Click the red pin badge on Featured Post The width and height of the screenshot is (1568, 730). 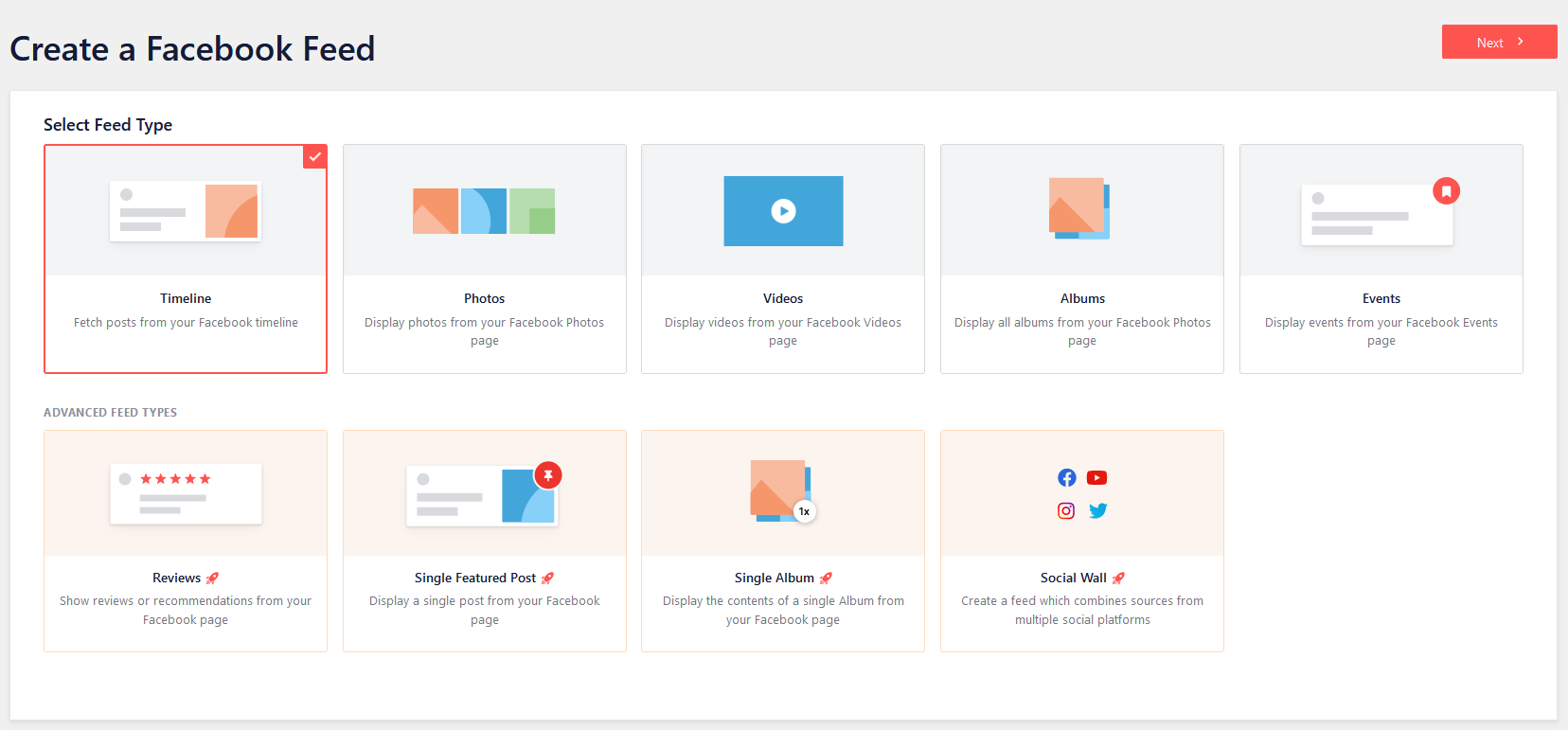coord(548,475)
